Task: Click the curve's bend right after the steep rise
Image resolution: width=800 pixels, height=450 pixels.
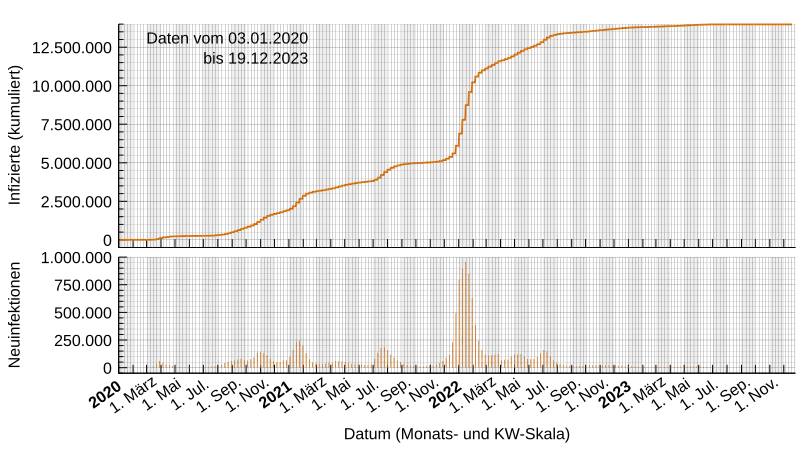Action: 480,73
